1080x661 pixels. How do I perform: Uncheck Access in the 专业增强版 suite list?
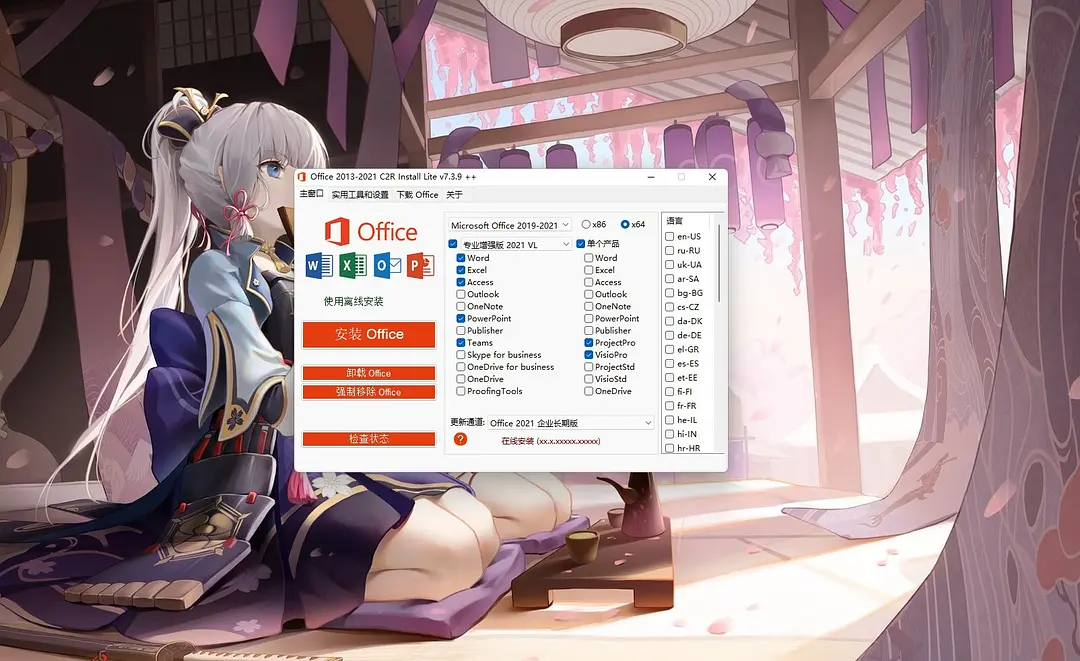(x=461, y=282)
